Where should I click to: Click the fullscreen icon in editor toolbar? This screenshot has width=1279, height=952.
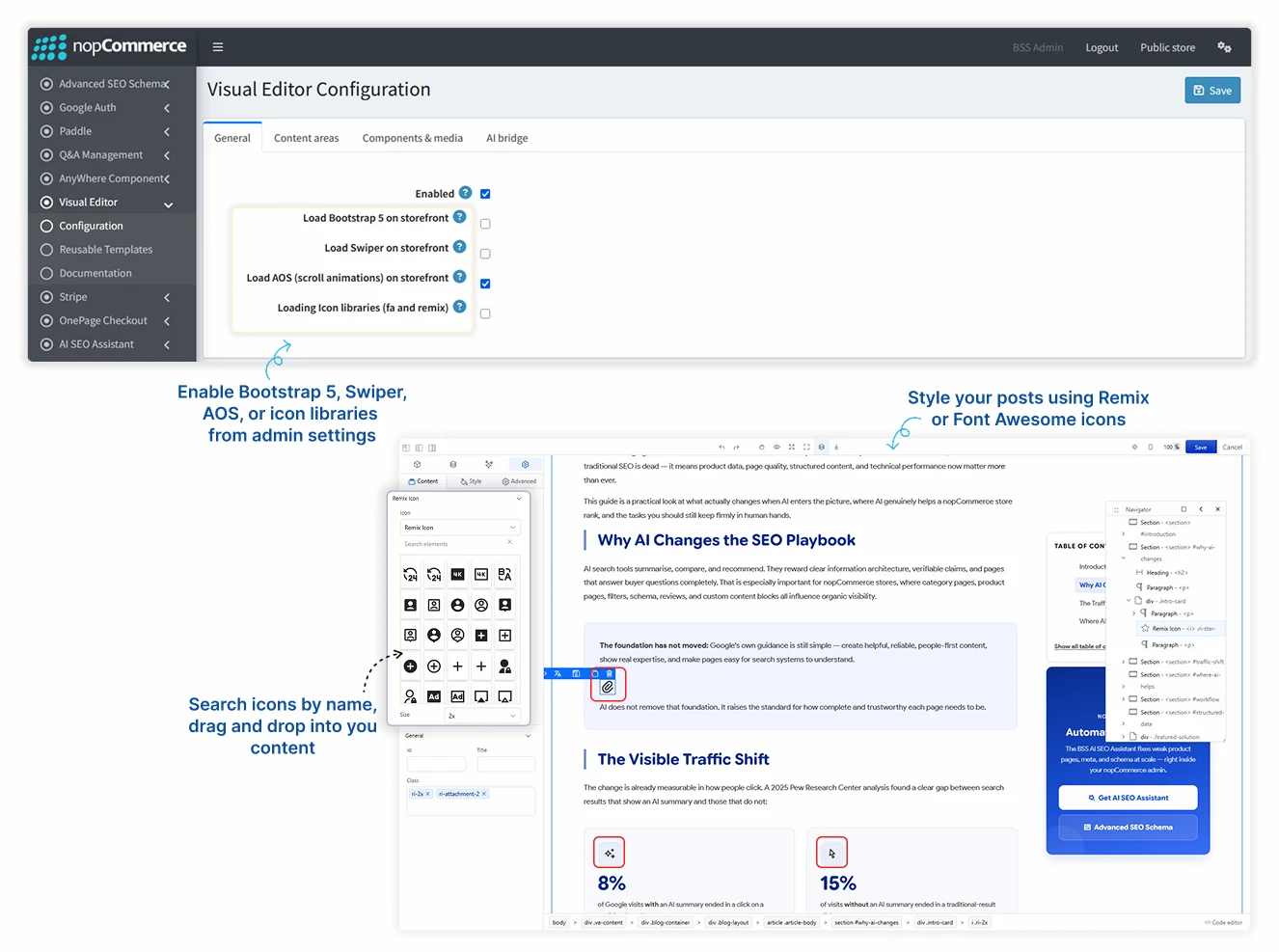[806, 448]
